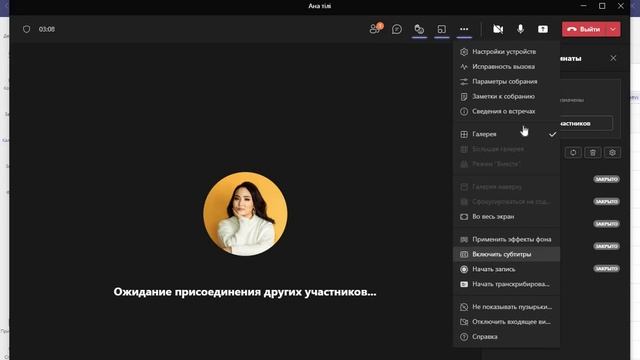Open the meeting chat icon

click(397, 29)
